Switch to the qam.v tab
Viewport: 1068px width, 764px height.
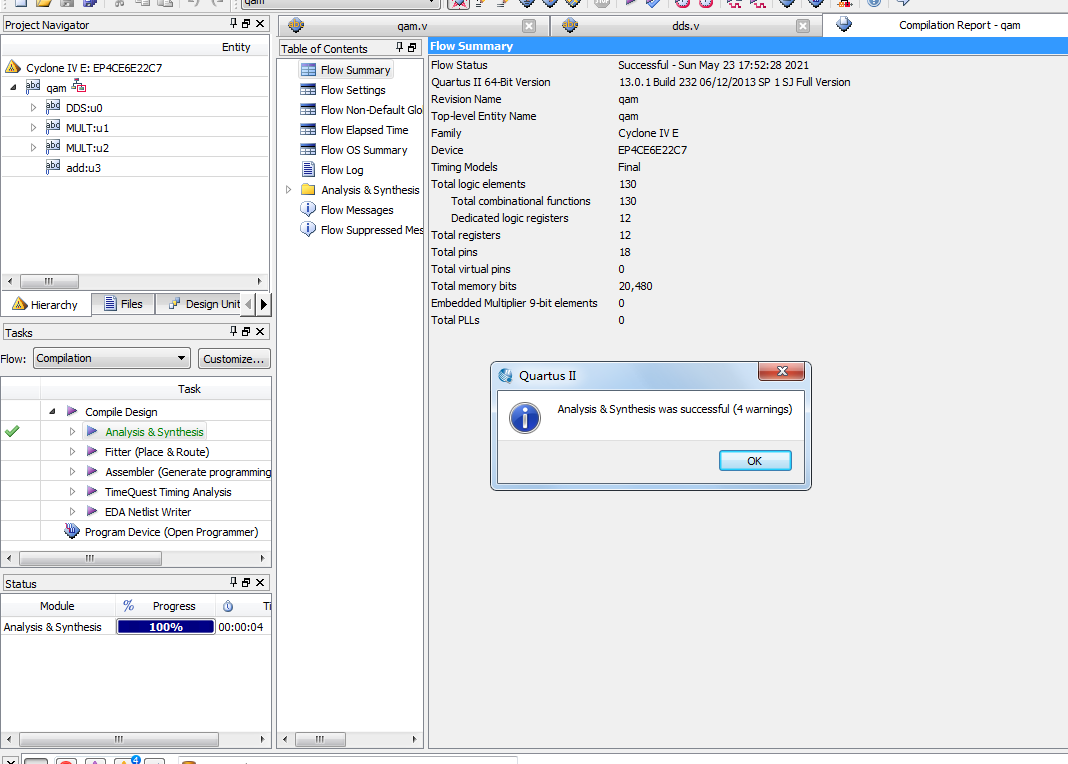pyautogui.click(x=412, y=26)
